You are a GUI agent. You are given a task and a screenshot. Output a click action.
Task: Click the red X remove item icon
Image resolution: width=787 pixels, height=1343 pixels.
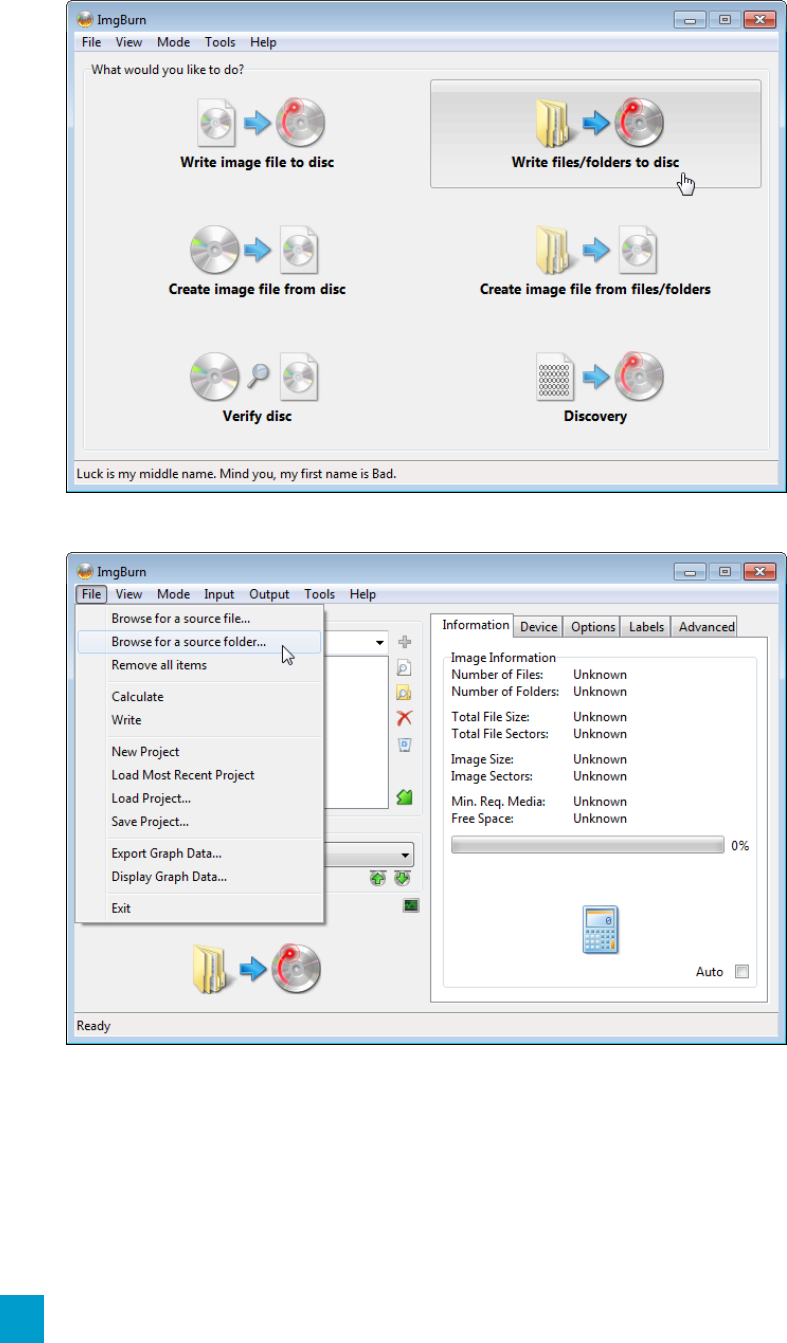(405, 718)
